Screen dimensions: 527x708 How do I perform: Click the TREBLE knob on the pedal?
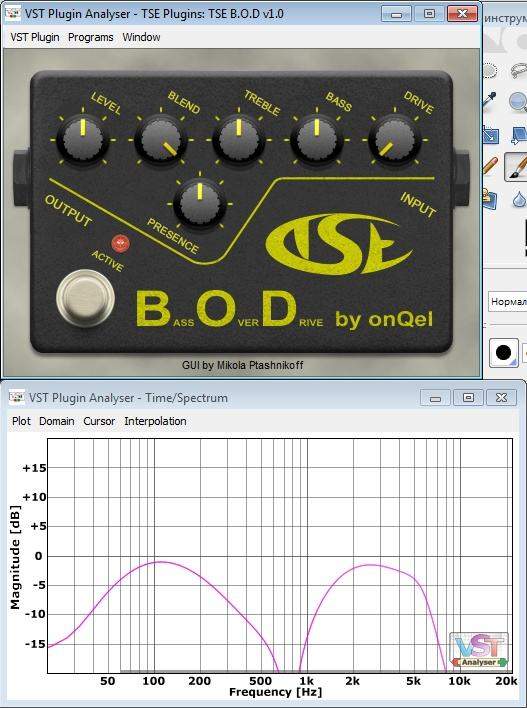tap(238, 140)
